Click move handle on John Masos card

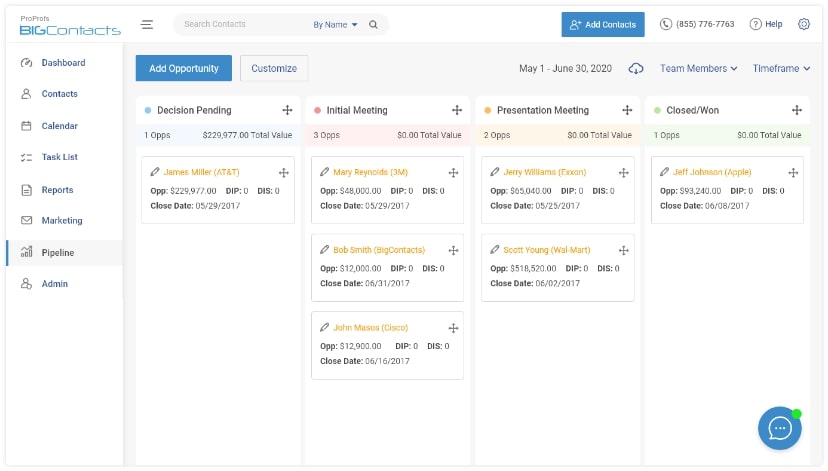click(x=453, y=328)
